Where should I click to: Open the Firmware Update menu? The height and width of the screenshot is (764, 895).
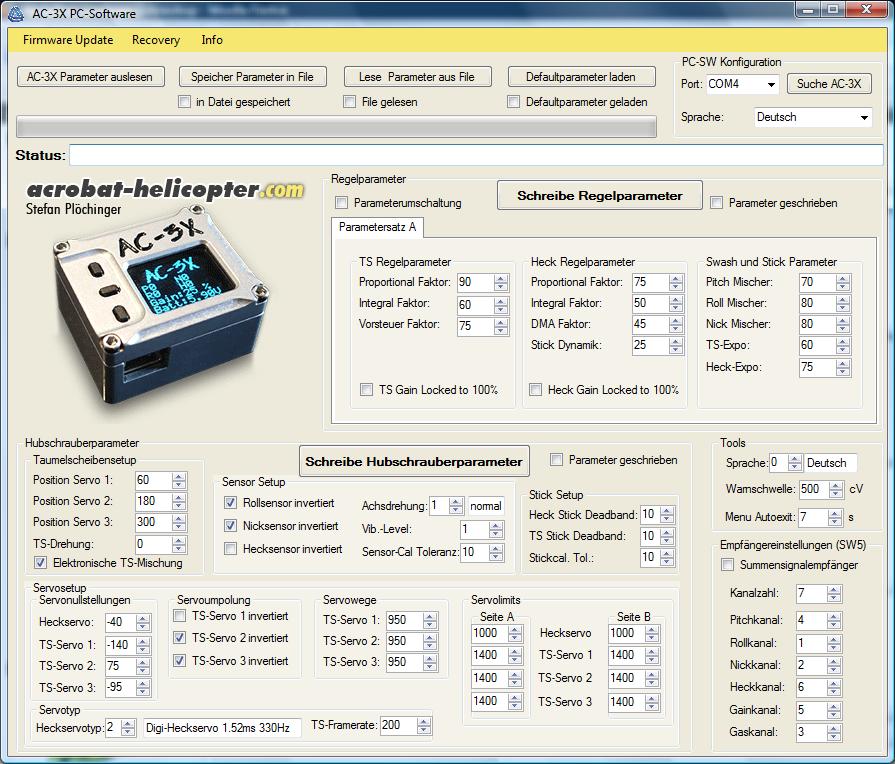tap(68, 40)
